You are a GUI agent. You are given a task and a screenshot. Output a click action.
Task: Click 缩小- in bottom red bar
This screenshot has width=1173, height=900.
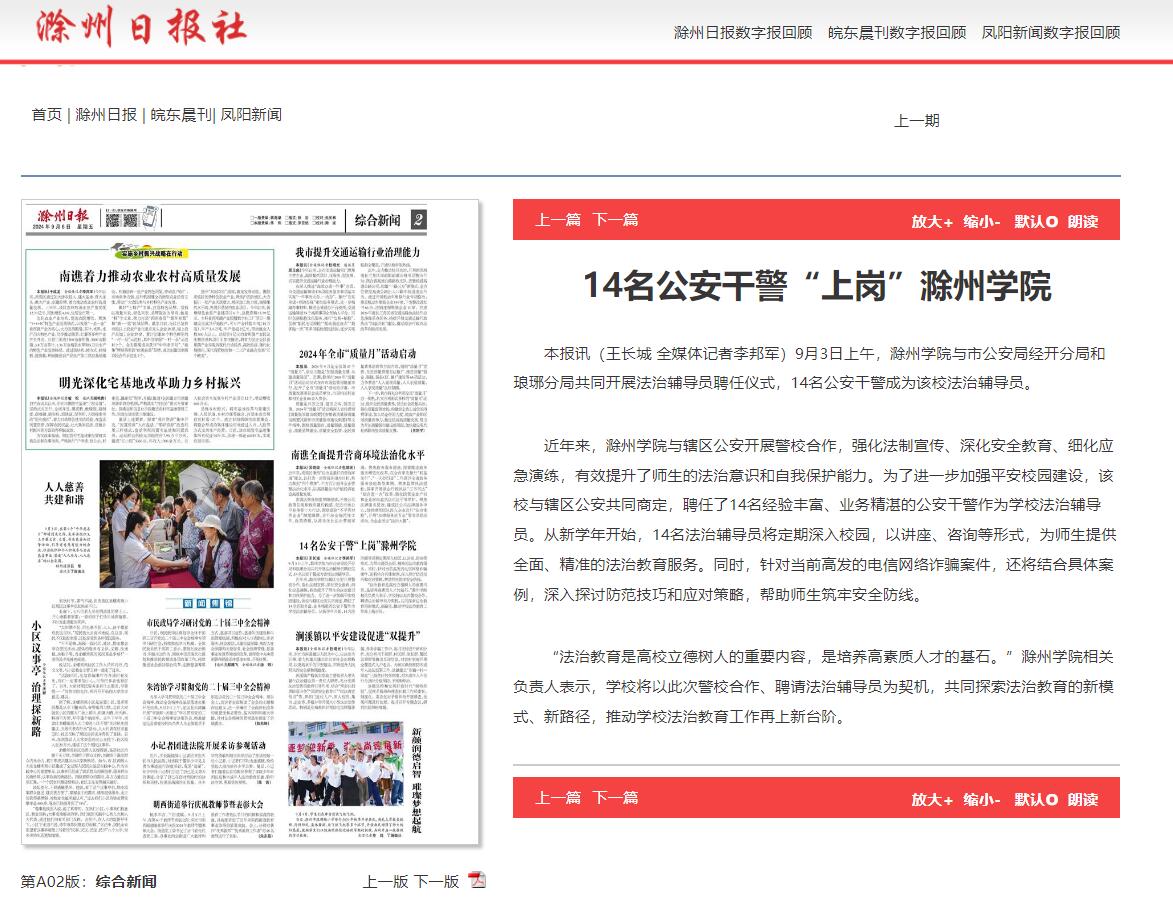pos(981,800)
